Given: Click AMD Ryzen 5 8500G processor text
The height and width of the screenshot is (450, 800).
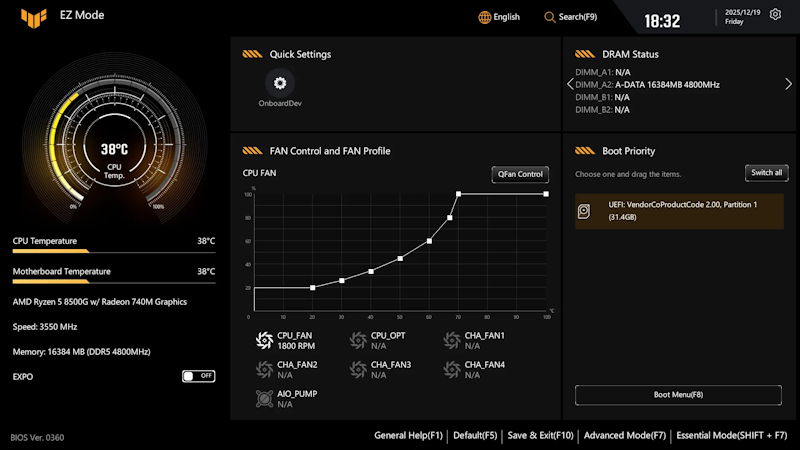Looking at the screenshot, I should pos(99,302).
